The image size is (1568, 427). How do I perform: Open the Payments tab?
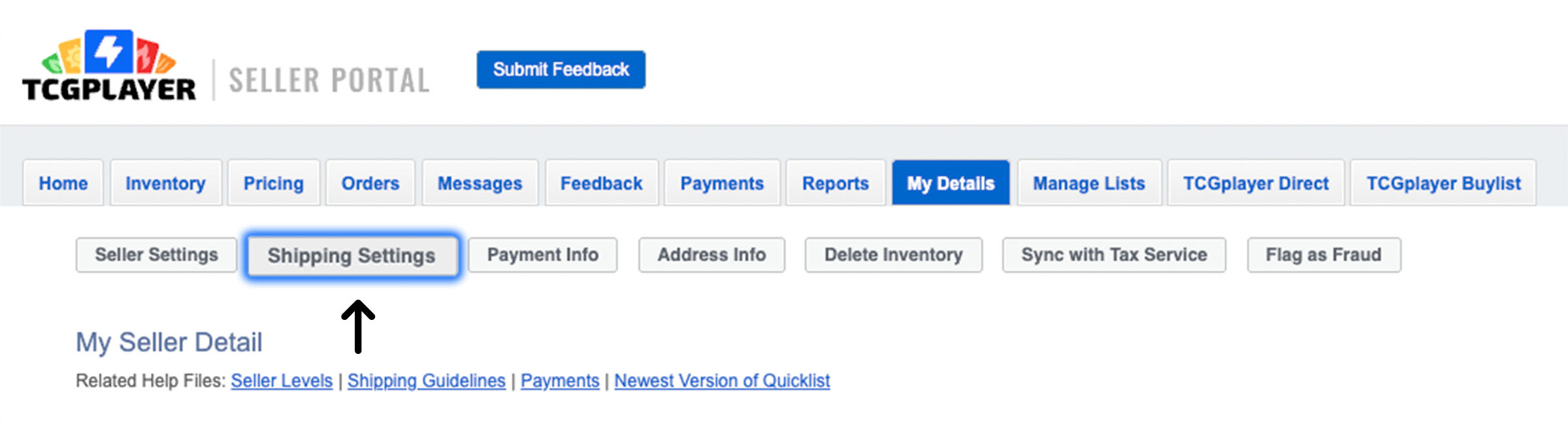tap(722, 183)
